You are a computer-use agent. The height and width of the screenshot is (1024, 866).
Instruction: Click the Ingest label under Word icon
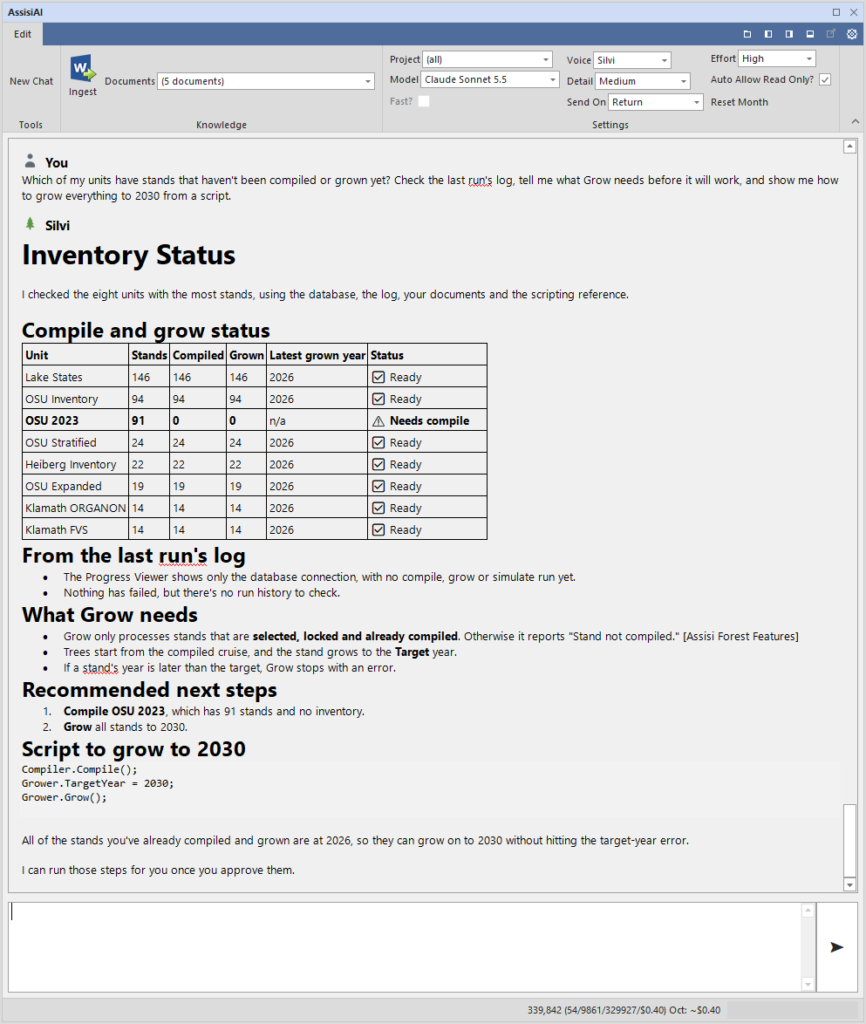83,92
